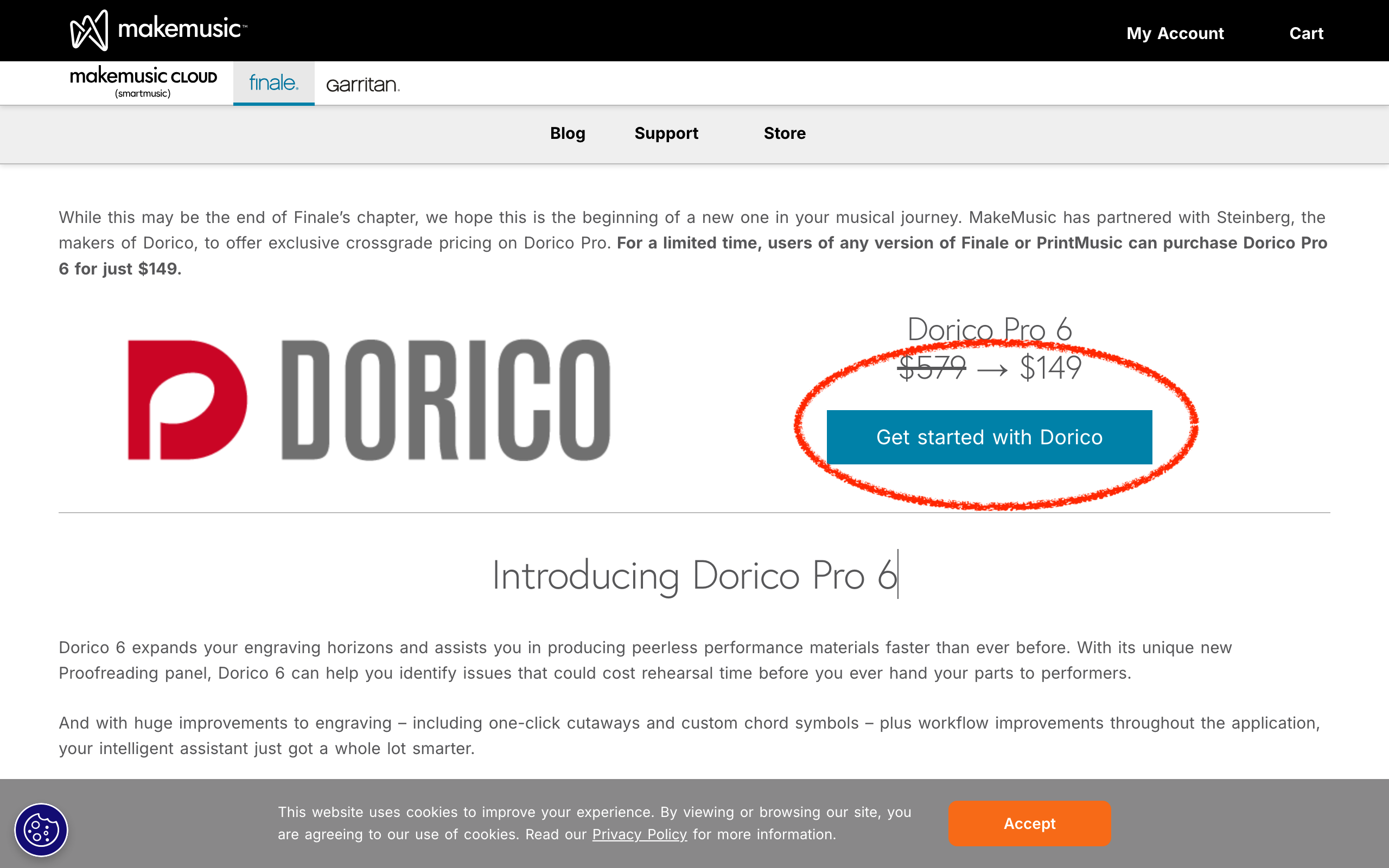View the Cart

(1306, 33)
